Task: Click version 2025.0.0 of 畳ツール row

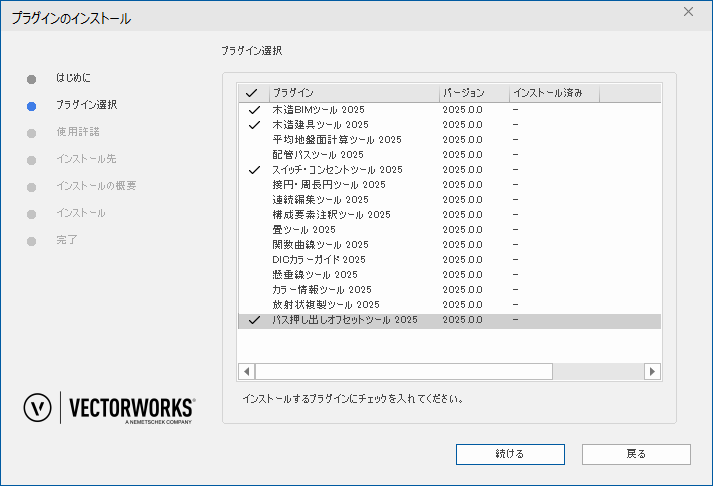Action: [462, 230]
